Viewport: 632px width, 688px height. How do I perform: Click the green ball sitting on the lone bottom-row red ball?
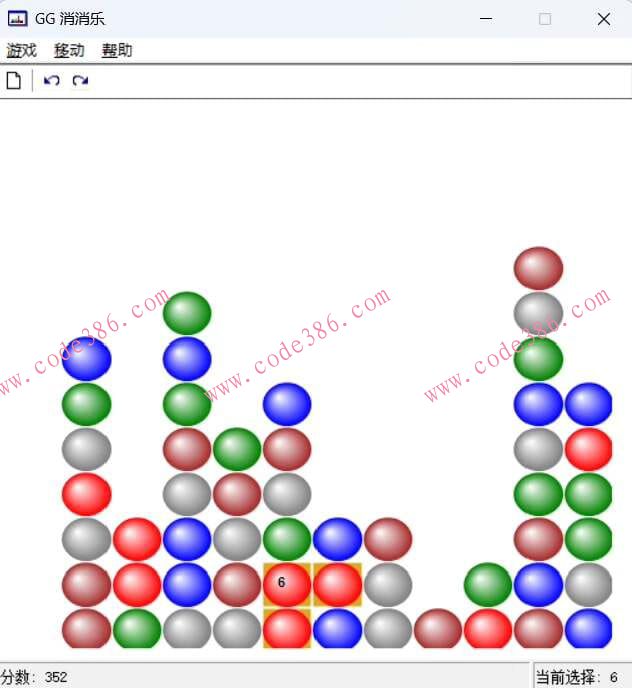click(x=488, y=584)
